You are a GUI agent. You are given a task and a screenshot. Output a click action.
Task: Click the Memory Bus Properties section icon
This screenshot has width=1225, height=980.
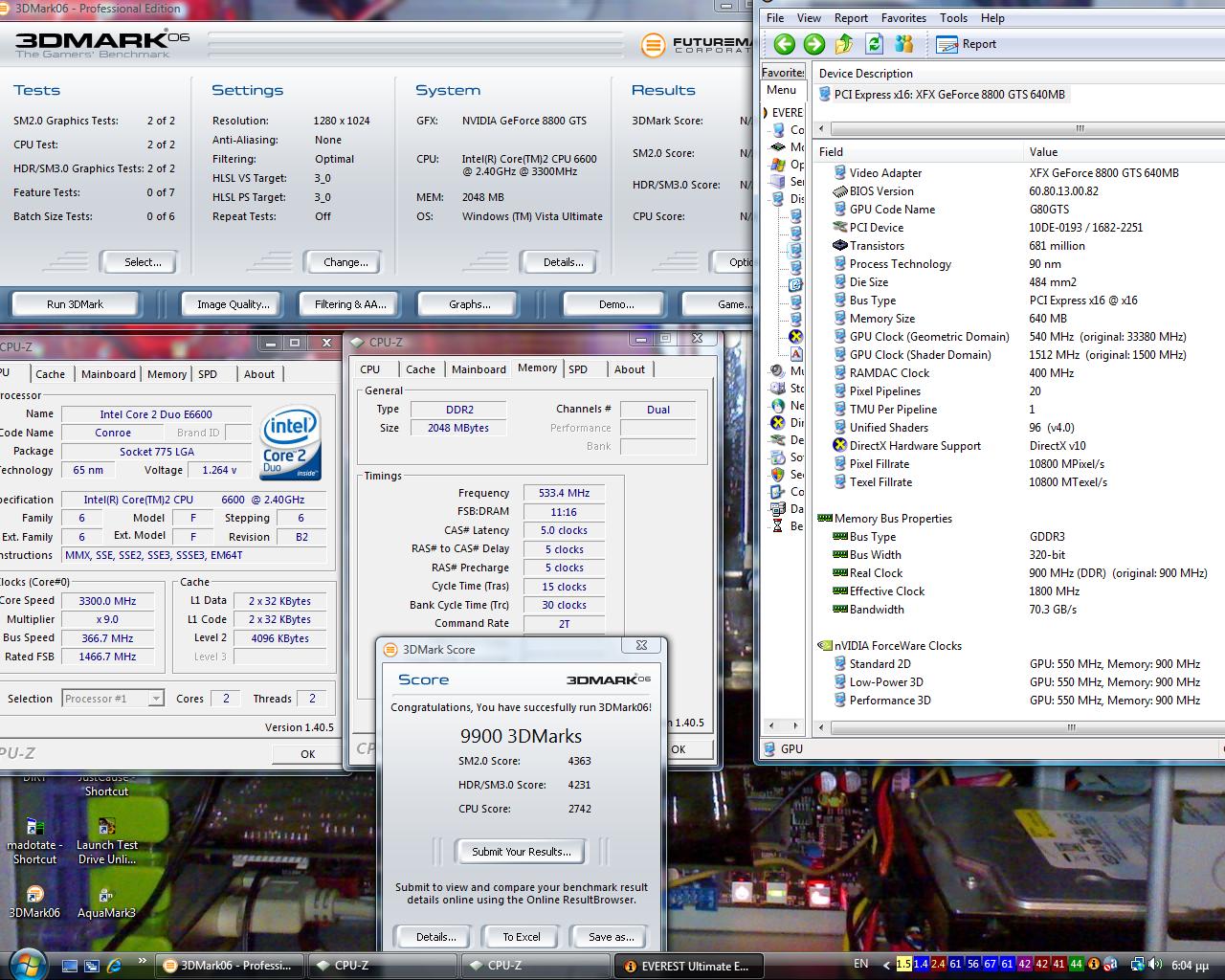click(824, 518)
